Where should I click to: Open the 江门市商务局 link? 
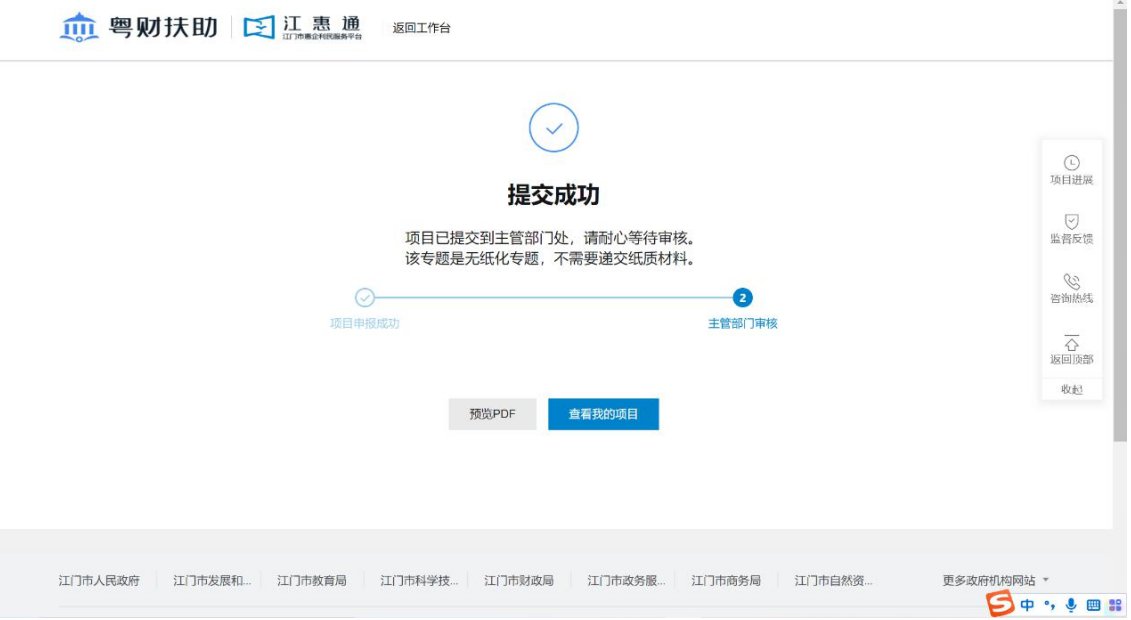tap(727, 582)
